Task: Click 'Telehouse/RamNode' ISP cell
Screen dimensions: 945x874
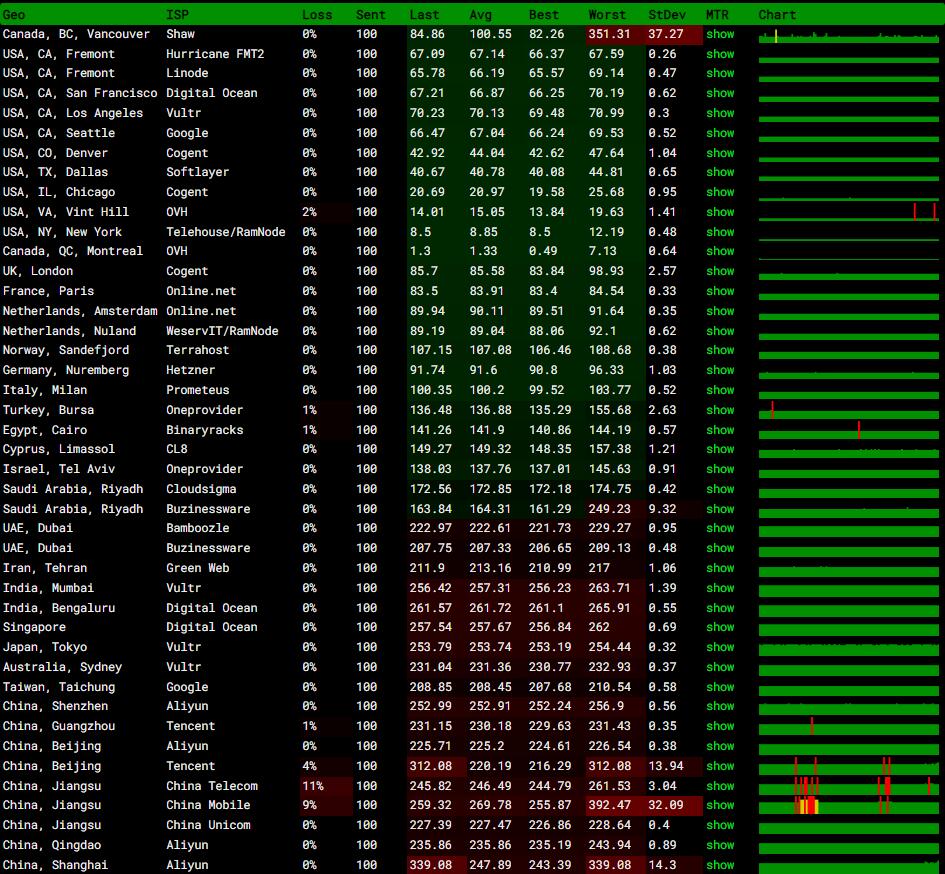Action: (225, 232)
